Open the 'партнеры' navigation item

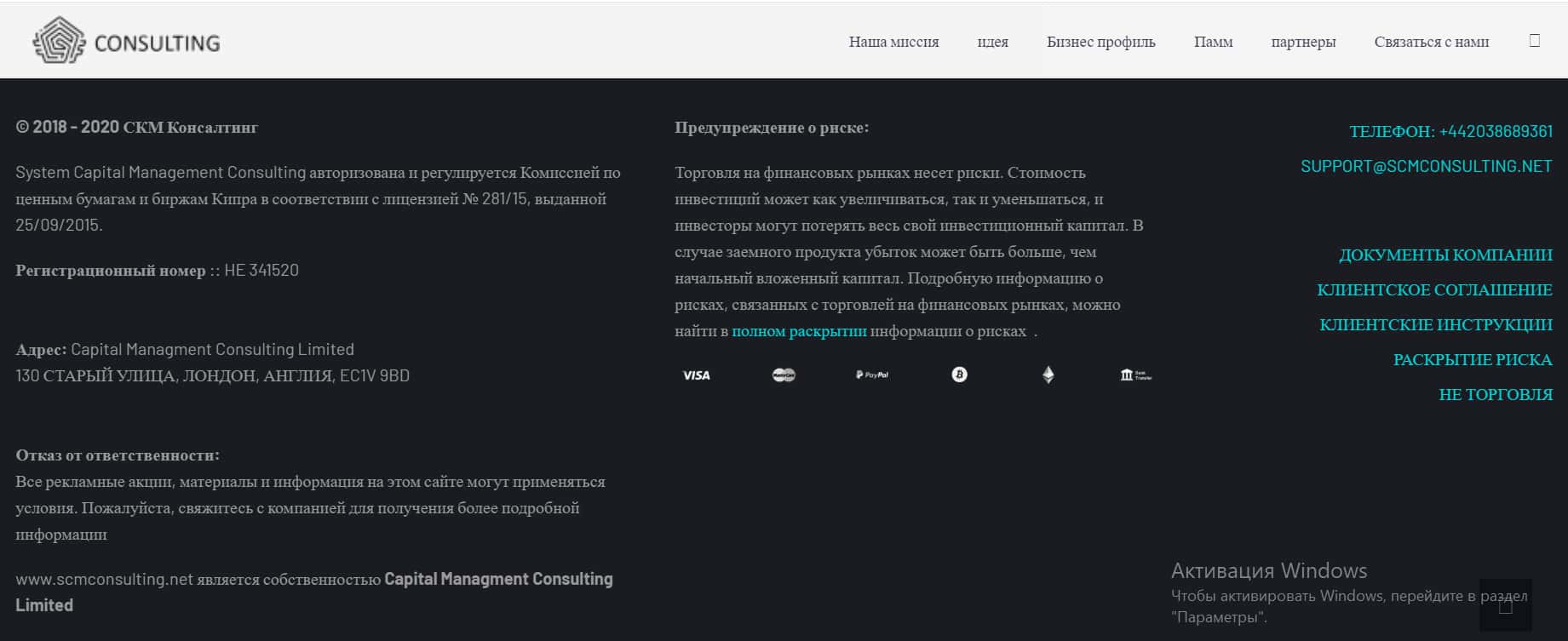pos(1303,42)
